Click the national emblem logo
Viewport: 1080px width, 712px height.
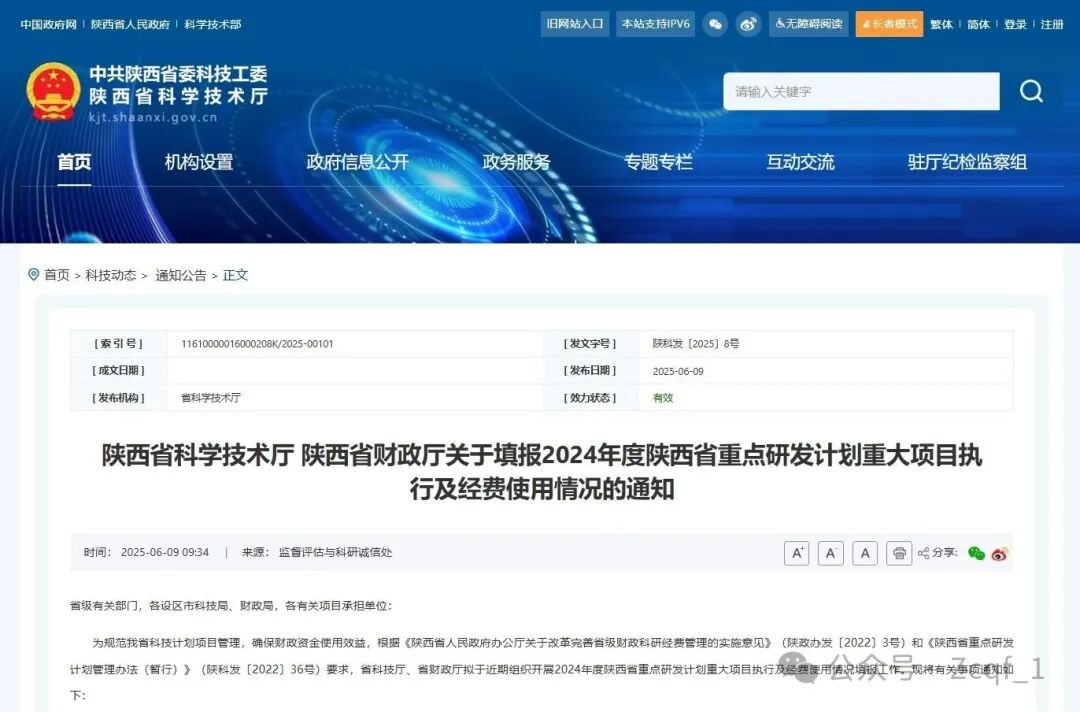coord(53,92)
